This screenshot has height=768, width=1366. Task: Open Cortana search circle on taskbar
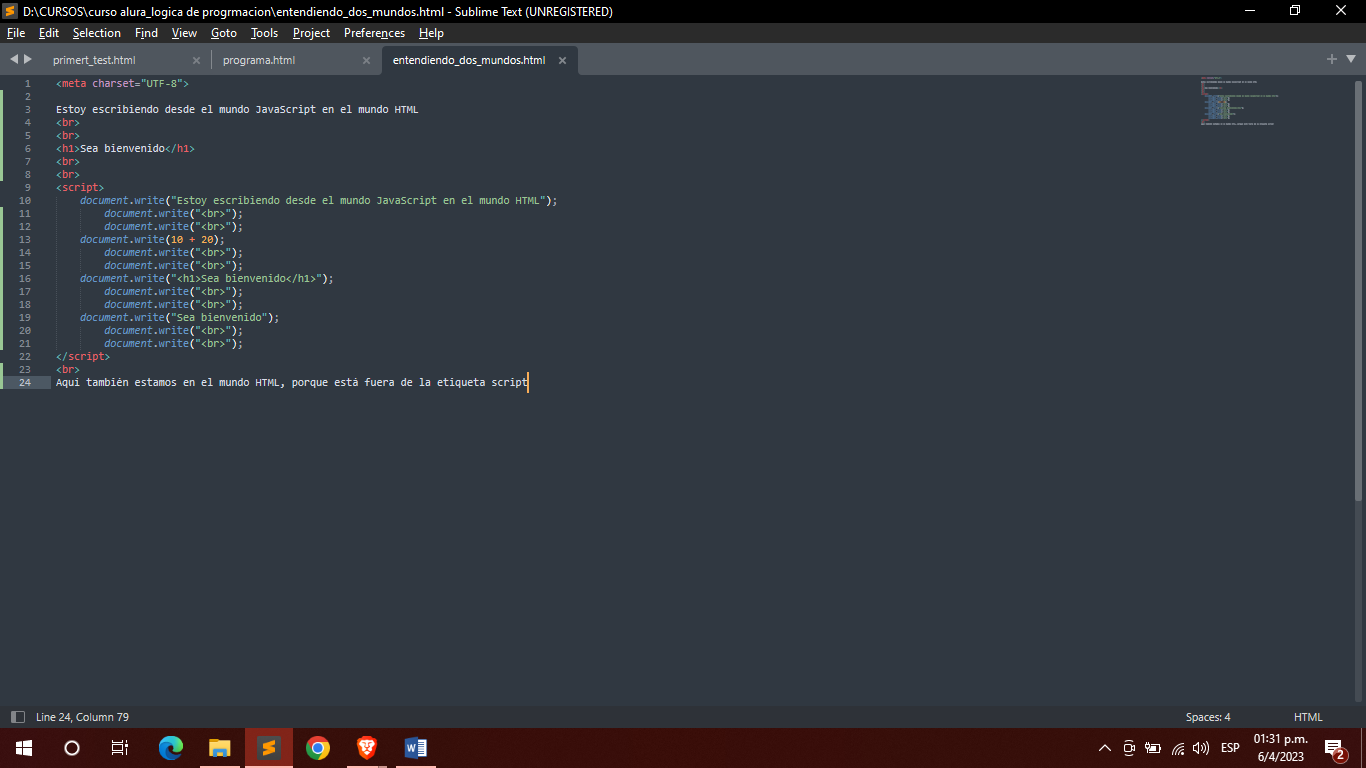pos(72,748)
